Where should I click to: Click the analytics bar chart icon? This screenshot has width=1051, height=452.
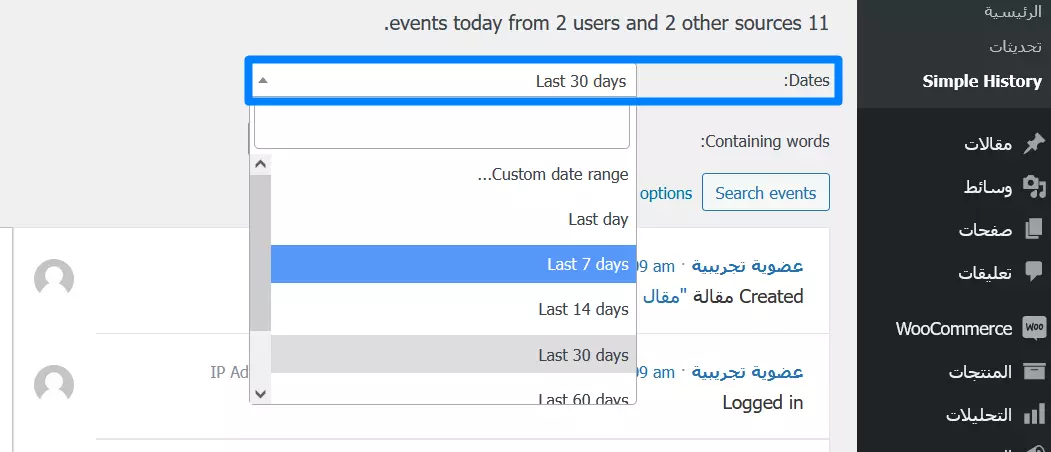tap(1034, 414)
